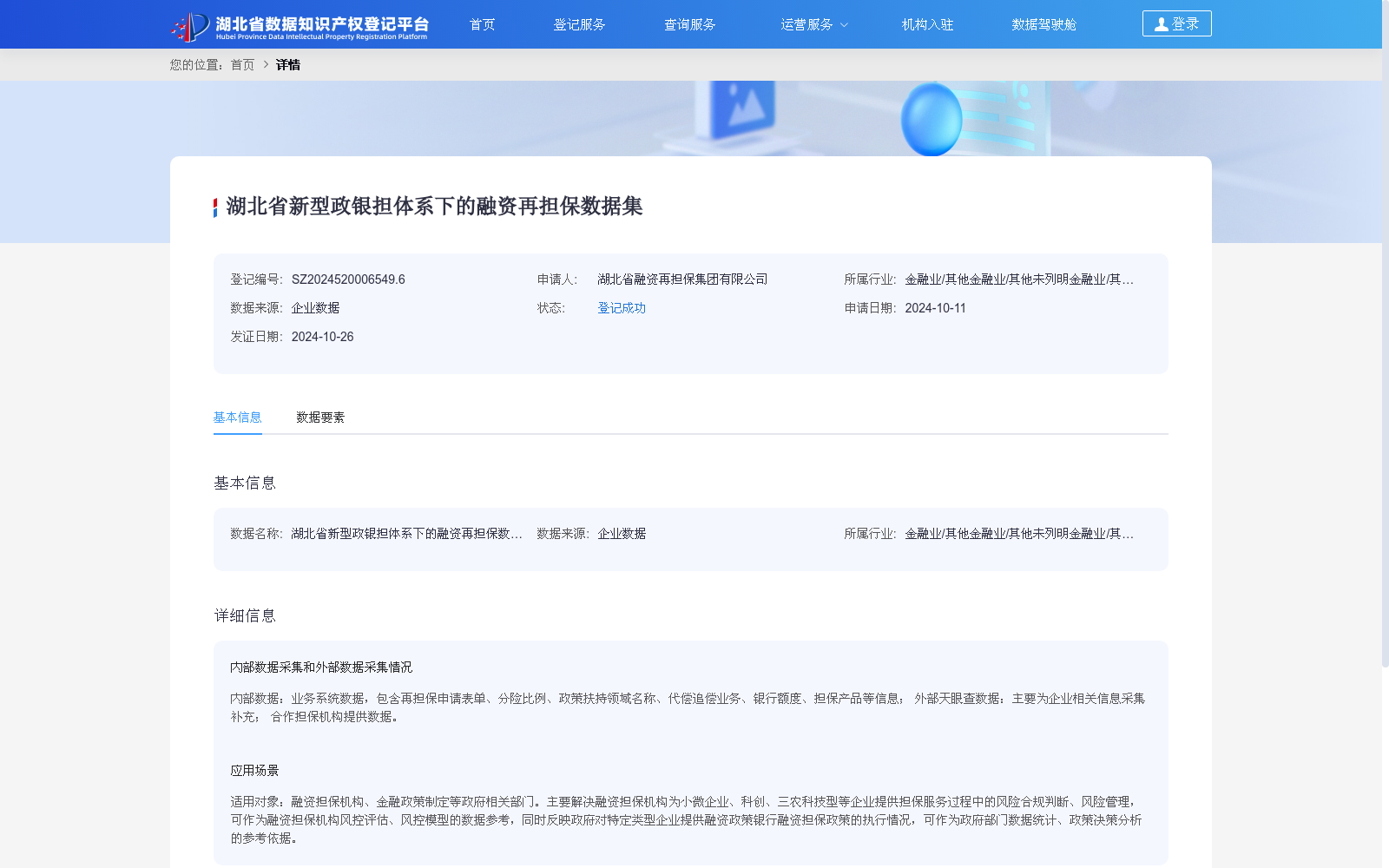Open the 登记服务 menu
1389x868 pixels.
(579, 24)
